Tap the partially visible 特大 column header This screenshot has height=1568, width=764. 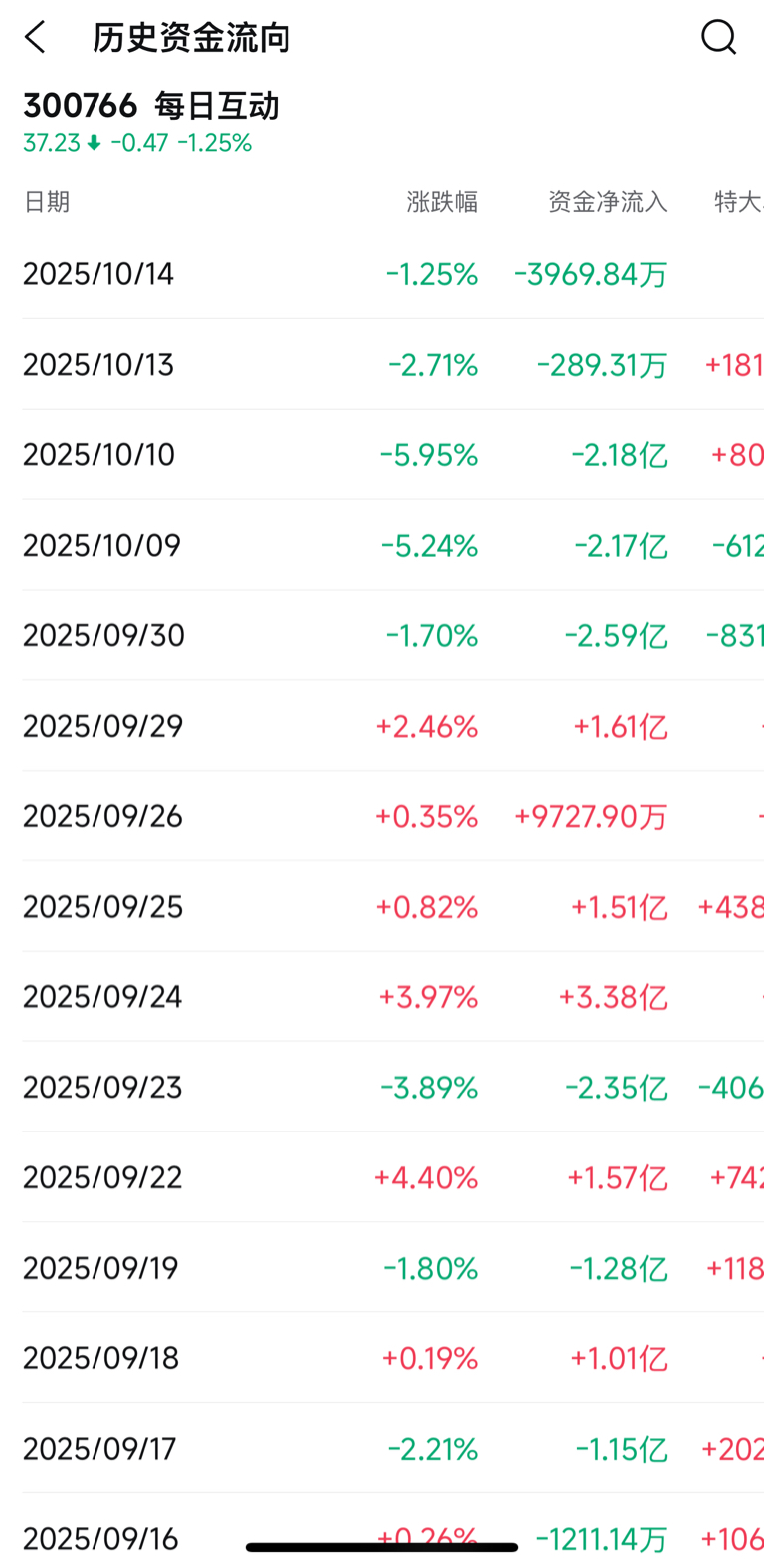click(x=738, y=202)
